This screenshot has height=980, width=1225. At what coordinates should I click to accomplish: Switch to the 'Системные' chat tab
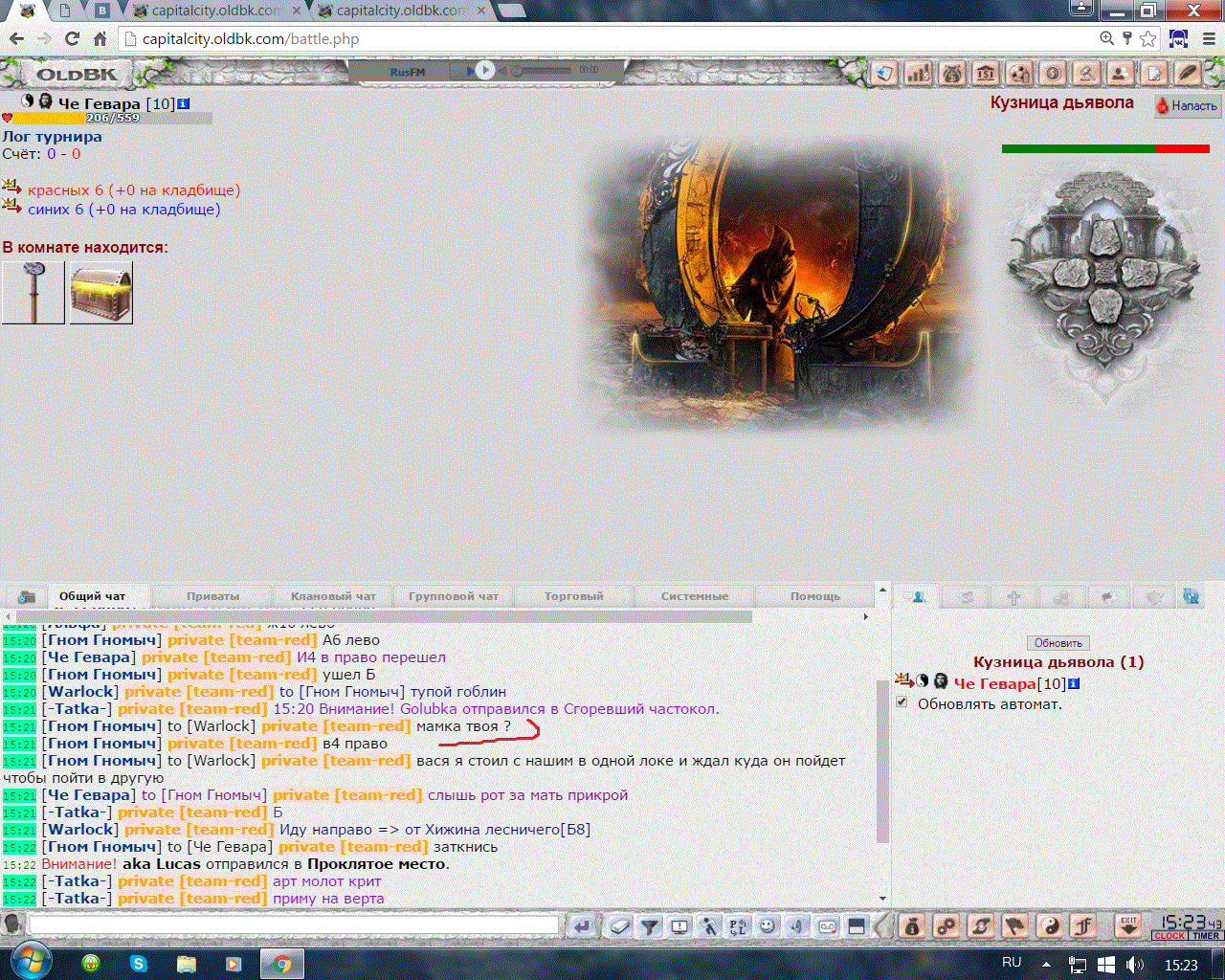695,596
